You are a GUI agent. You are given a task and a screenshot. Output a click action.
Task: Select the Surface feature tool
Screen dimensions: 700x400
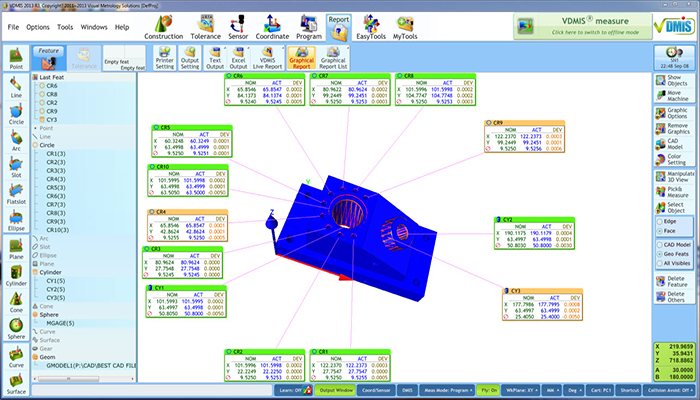(x=17, y=383)
